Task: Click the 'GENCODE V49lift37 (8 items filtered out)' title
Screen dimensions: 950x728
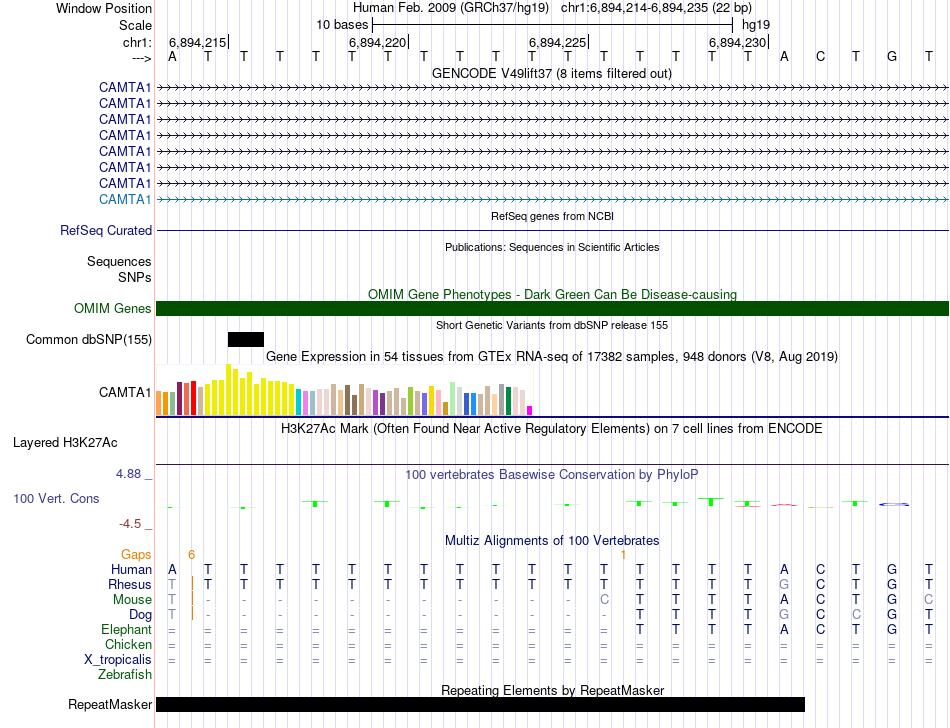Action: click(552, 73)
